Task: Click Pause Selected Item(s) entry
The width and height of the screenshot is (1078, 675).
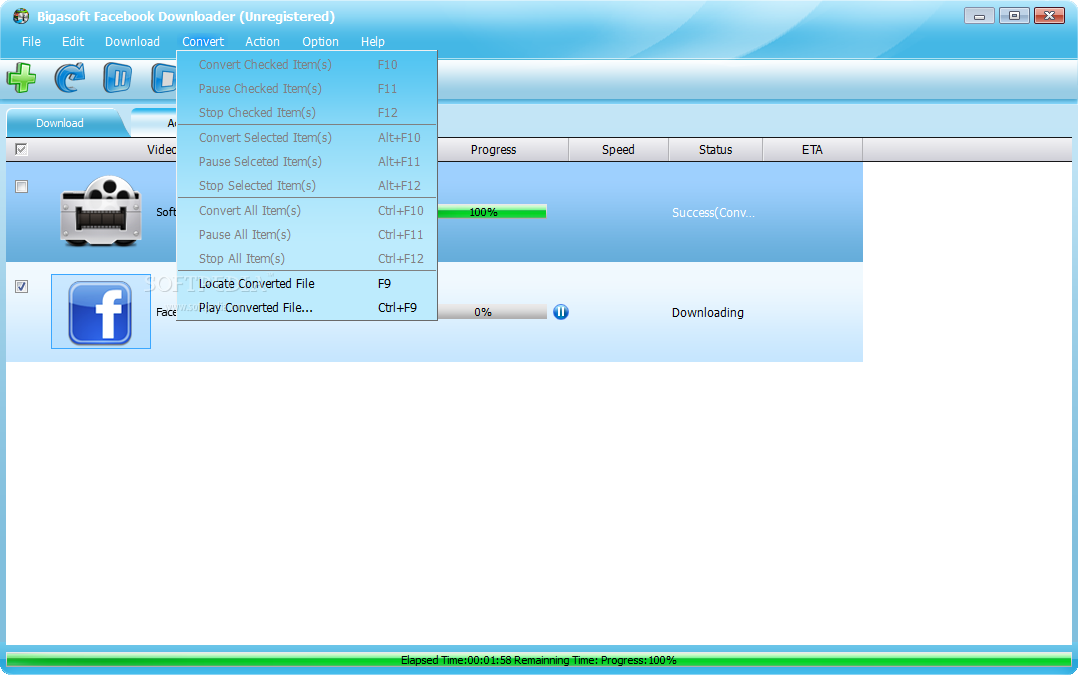Action: coord(307,162)
